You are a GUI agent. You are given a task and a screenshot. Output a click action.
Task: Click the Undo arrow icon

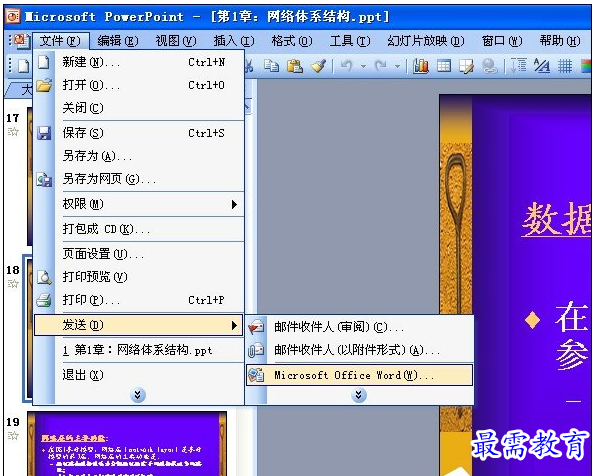346,66
